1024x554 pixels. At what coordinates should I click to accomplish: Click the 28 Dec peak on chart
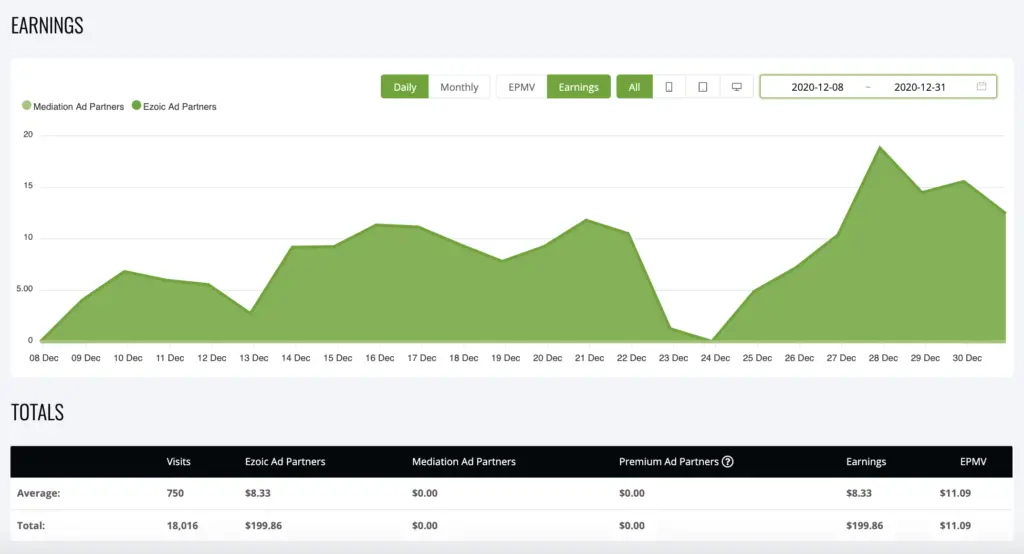point(880,147)
